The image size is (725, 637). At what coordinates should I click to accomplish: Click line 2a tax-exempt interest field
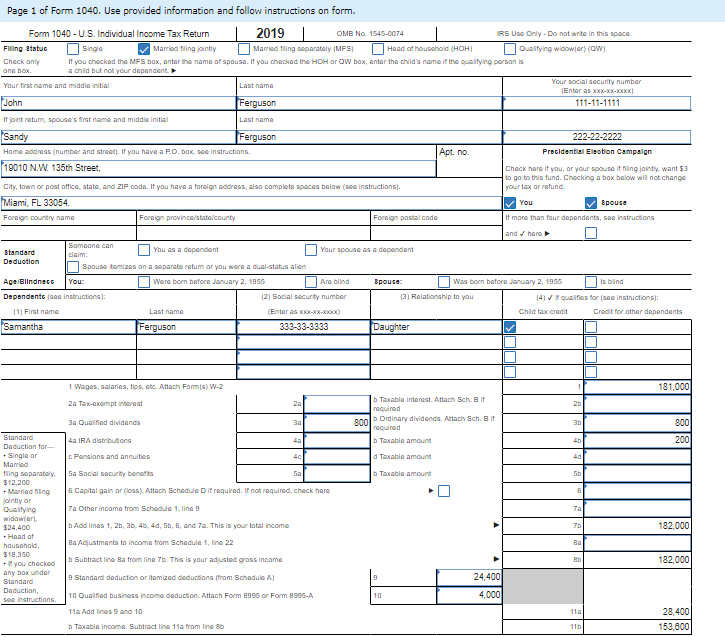coord(337,404)
